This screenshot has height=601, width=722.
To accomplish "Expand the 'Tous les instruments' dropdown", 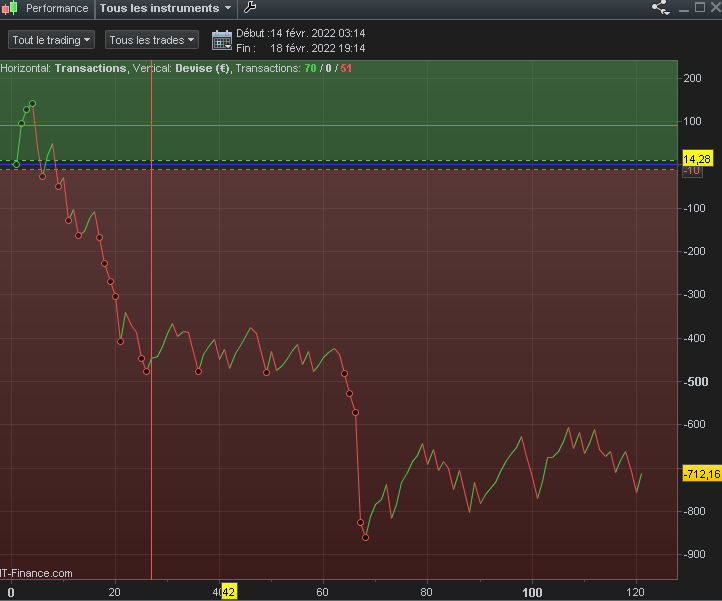I will click(x=165, y=8).
